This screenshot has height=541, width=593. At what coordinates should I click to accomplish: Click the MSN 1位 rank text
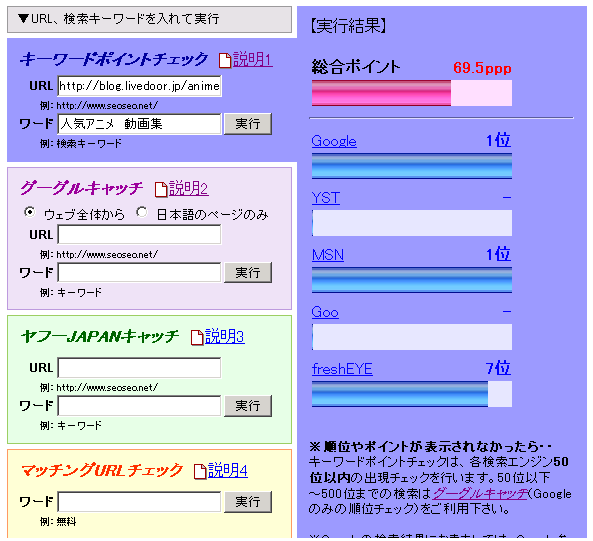tap(498, 254)
